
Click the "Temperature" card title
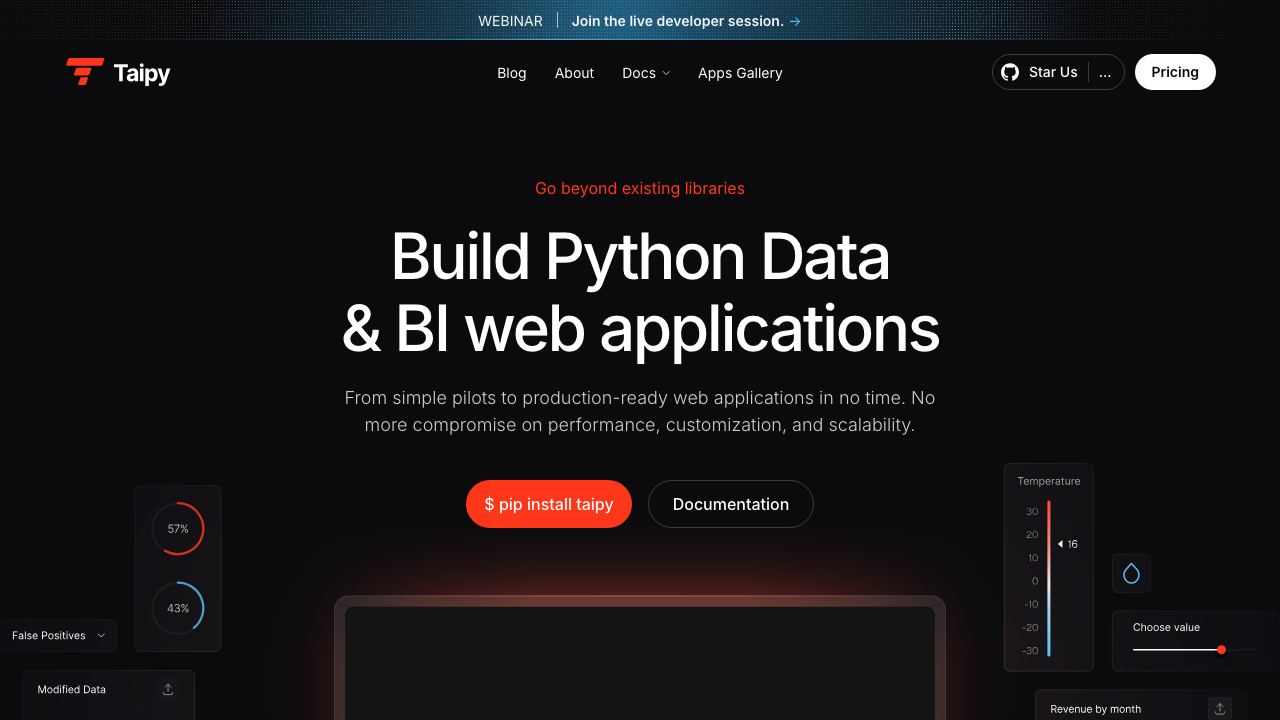point(1049,481)
